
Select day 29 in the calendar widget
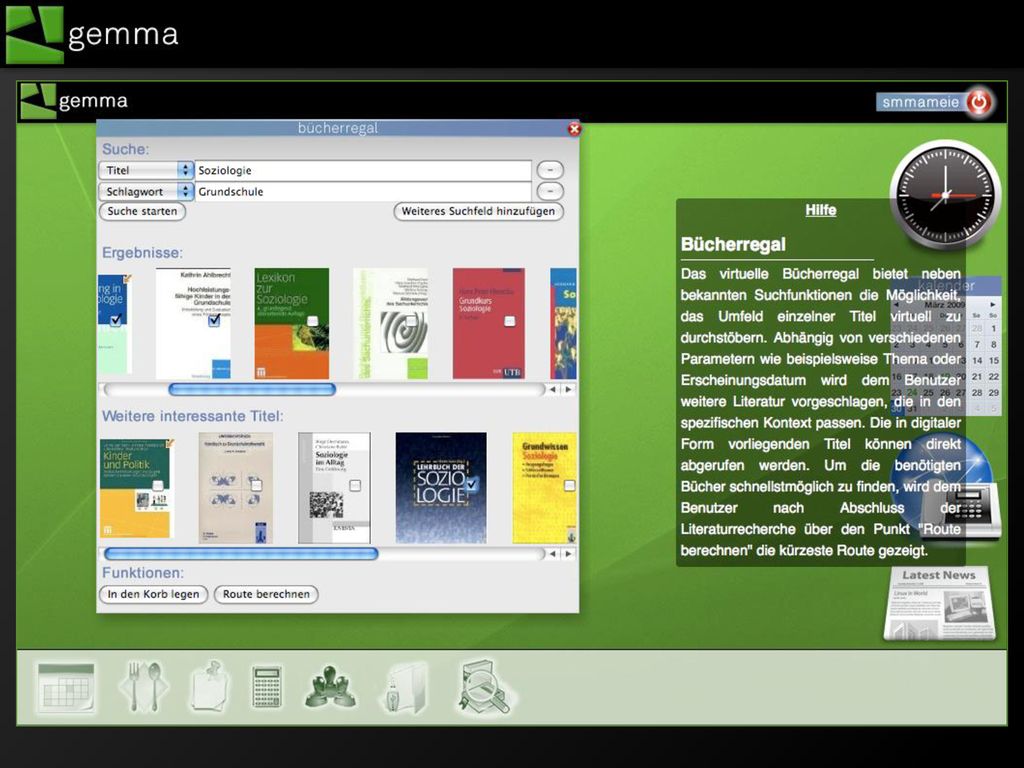993,392
